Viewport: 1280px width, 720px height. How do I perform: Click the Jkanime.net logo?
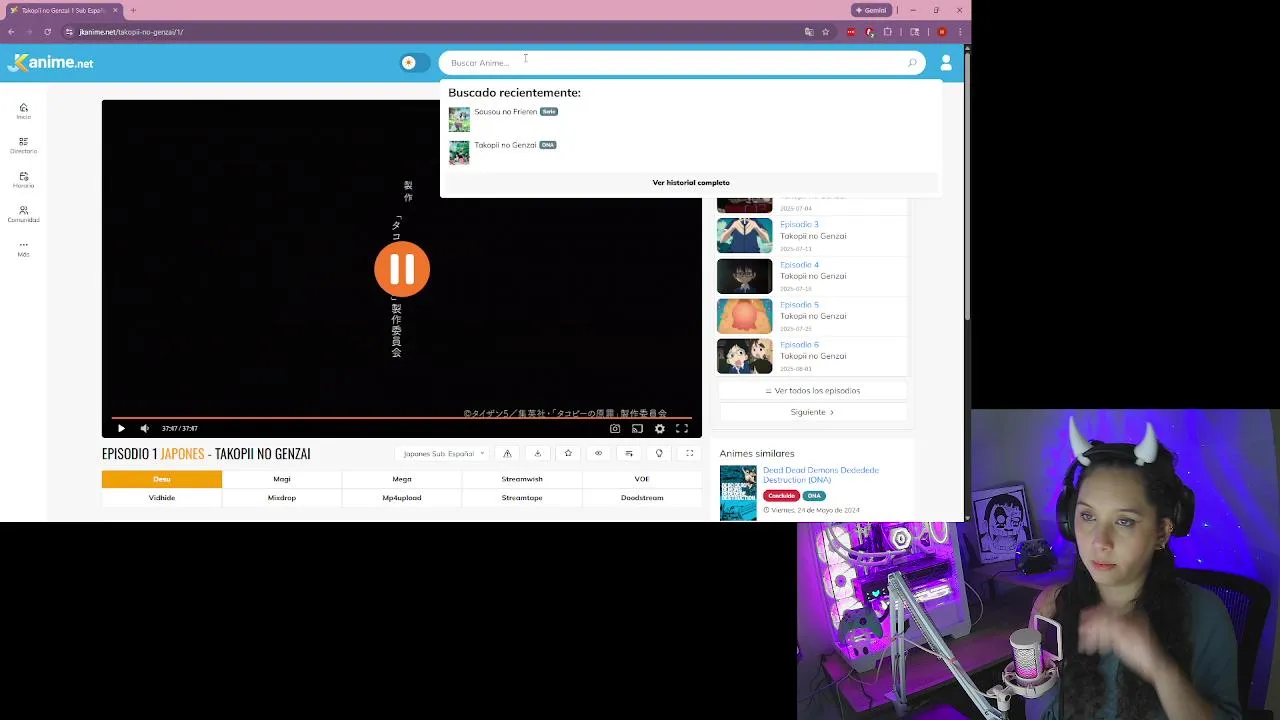coord(50,63)
